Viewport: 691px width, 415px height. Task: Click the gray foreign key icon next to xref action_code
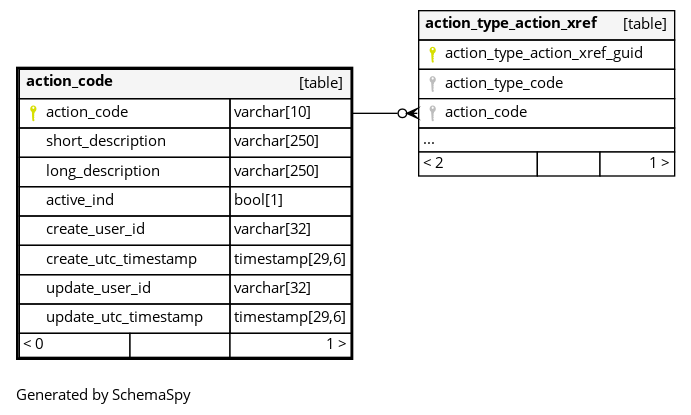(432, 113)
